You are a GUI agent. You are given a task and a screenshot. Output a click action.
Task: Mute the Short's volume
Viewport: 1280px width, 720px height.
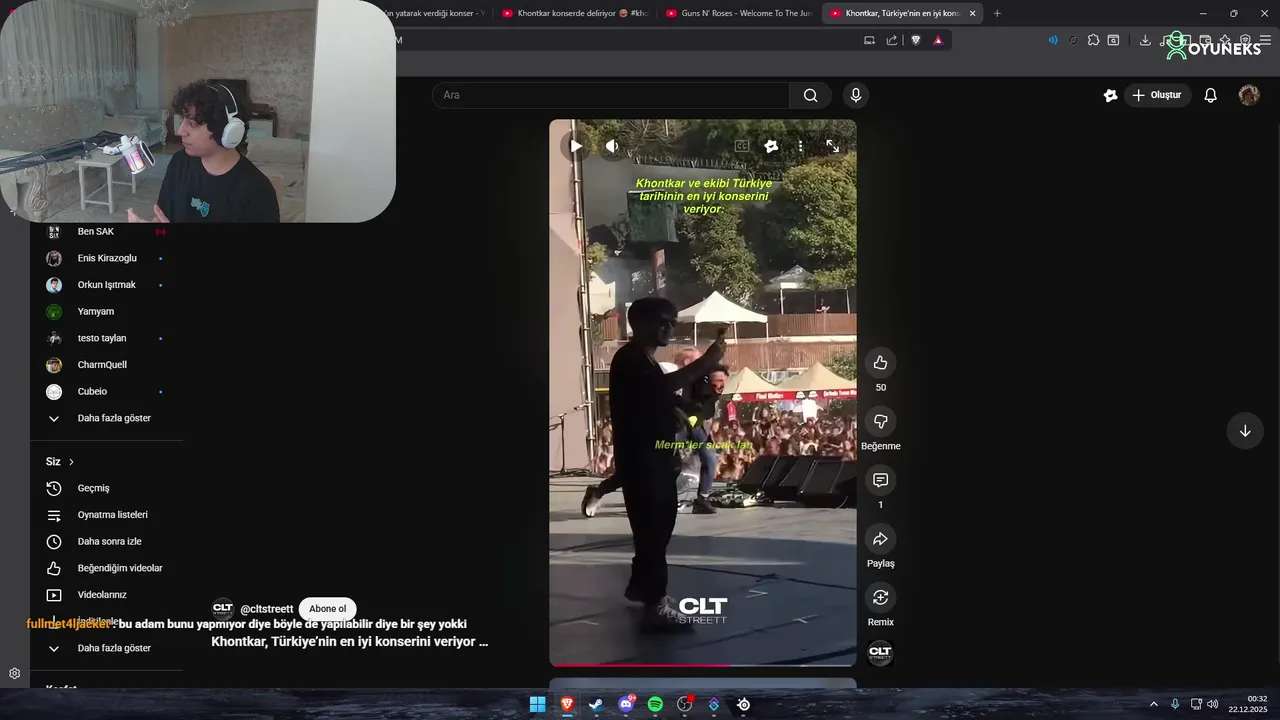[x=612, y=146]
